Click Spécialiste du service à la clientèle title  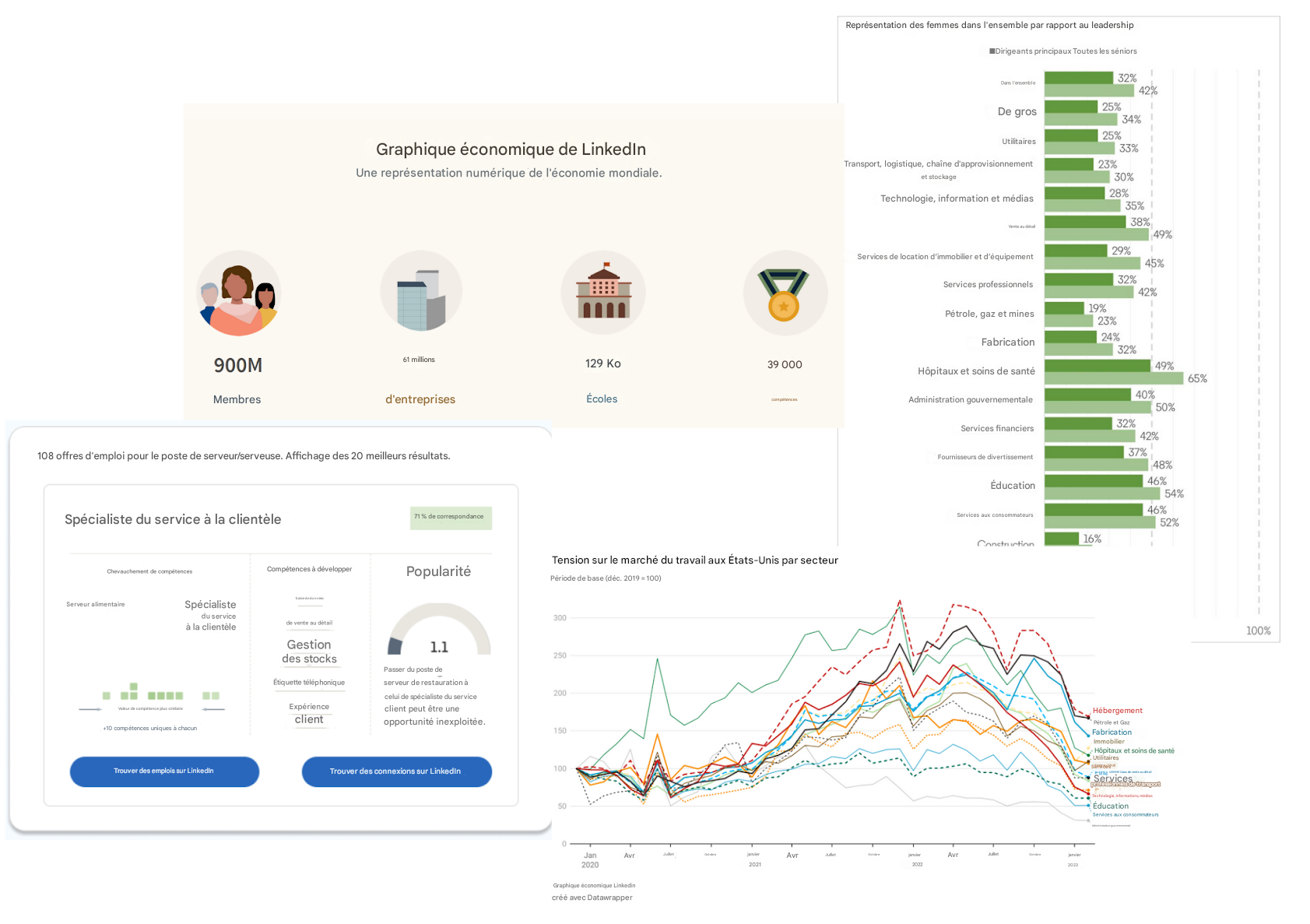pos(173,520)
